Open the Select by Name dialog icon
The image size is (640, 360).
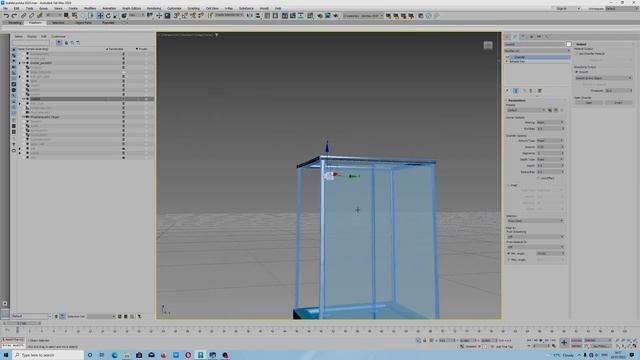(74, 16)
